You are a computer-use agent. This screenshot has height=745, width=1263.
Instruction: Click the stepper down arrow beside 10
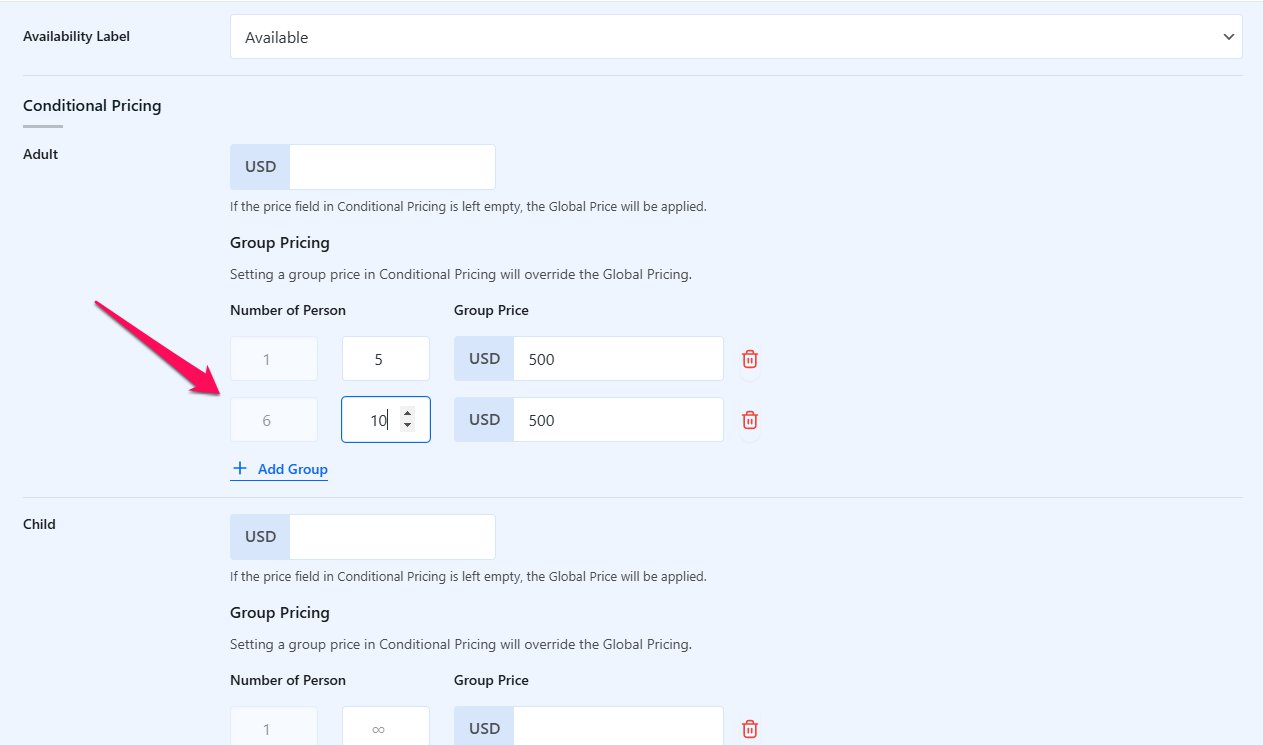pyautogui.click(x=407, y=426)
